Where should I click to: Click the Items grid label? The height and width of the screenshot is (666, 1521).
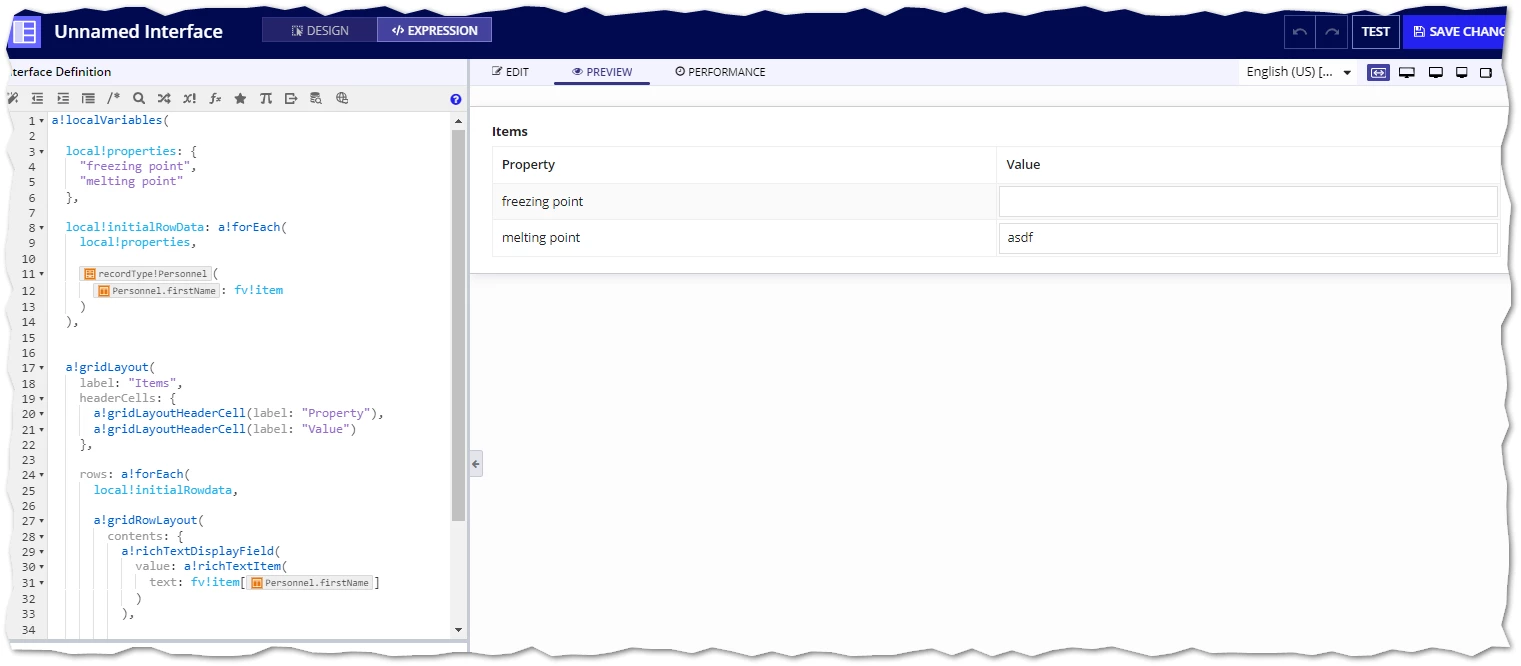tap(510, 131)
